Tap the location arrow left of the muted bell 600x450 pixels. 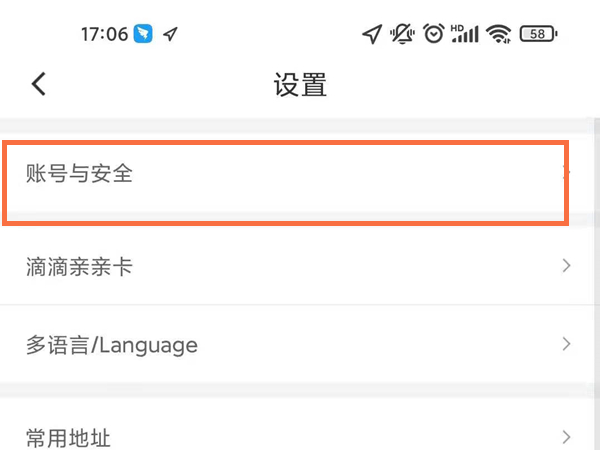372,34
